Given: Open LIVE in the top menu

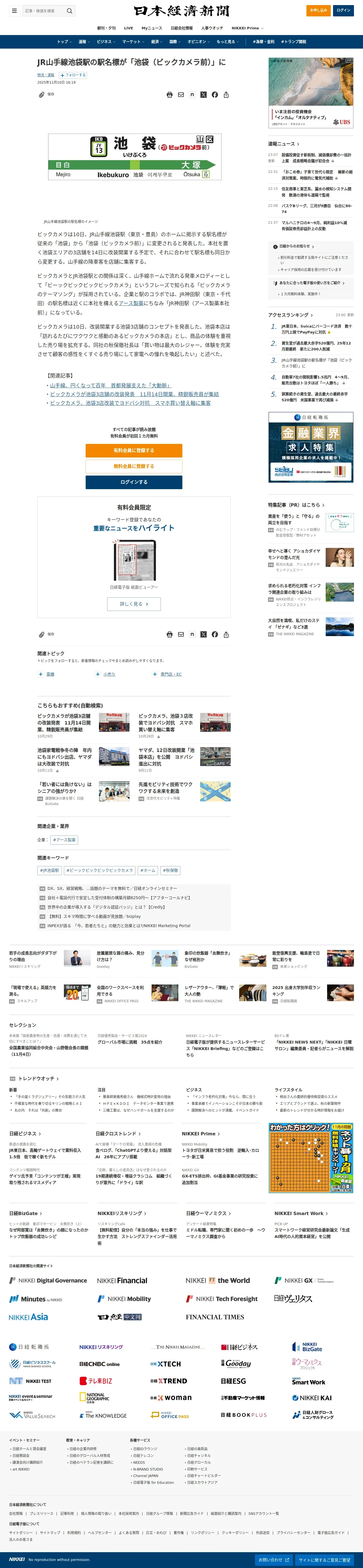Looking at the screenshot, I should pos(129,28).
